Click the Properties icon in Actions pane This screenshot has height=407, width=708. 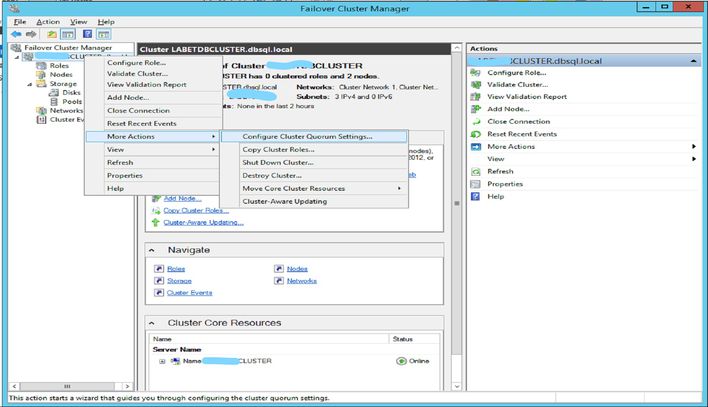(x=475, y=184)
